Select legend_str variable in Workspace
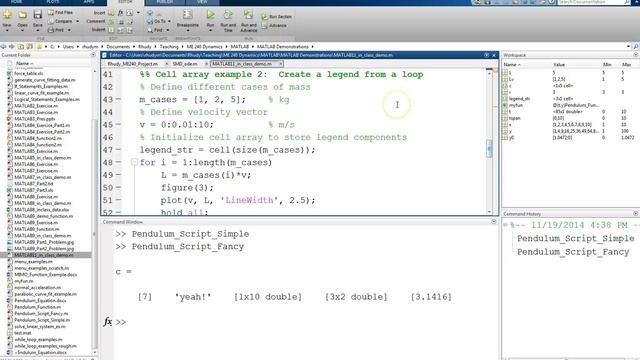The width and height of the screenshot is (640, 360). pos(520,99)
